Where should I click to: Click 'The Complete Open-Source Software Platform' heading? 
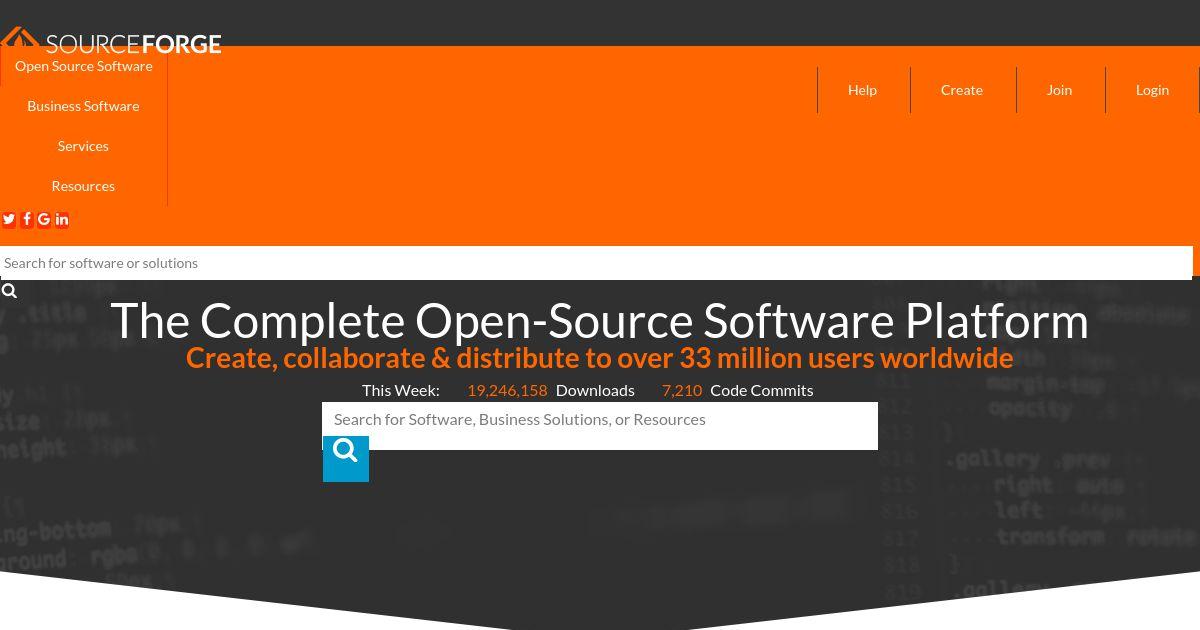[x=599, y=321]
